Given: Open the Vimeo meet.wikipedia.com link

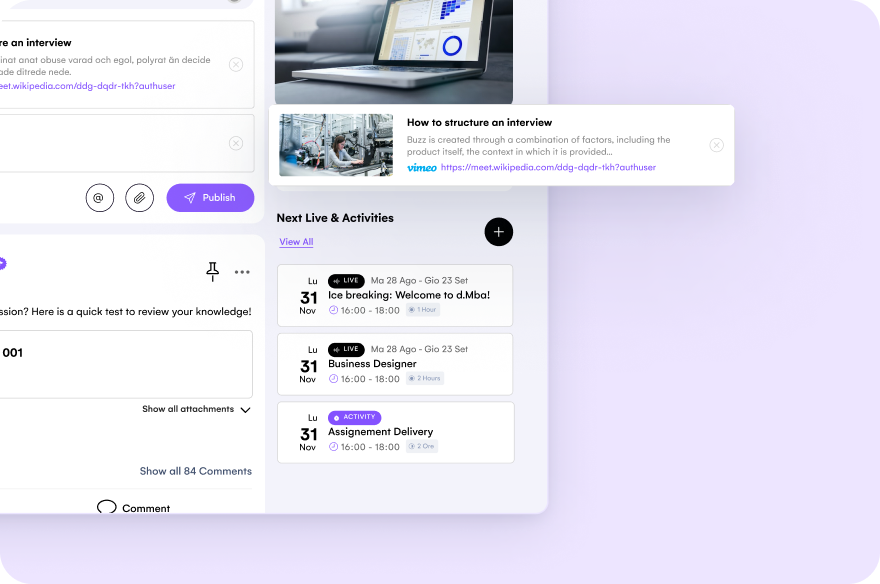Looking at the screenshot, I should 548,167.
